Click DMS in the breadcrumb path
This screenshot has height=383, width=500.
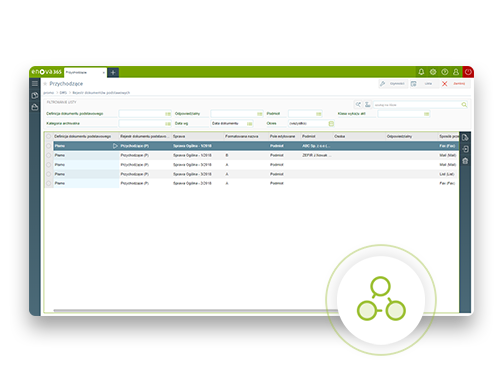click(x=63, y=93)
